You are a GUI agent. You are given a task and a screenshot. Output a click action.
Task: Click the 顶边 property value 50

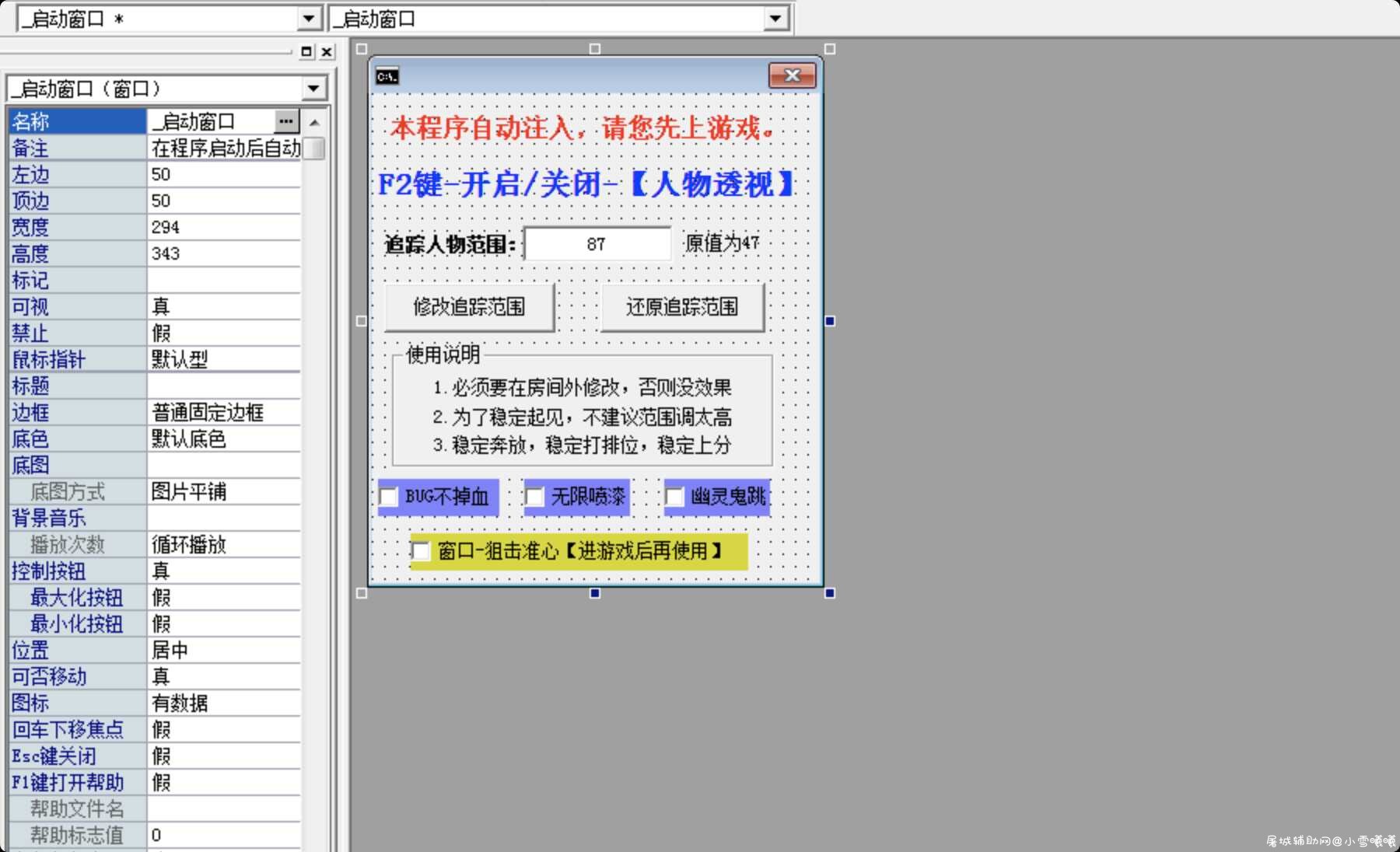(224, 201)
